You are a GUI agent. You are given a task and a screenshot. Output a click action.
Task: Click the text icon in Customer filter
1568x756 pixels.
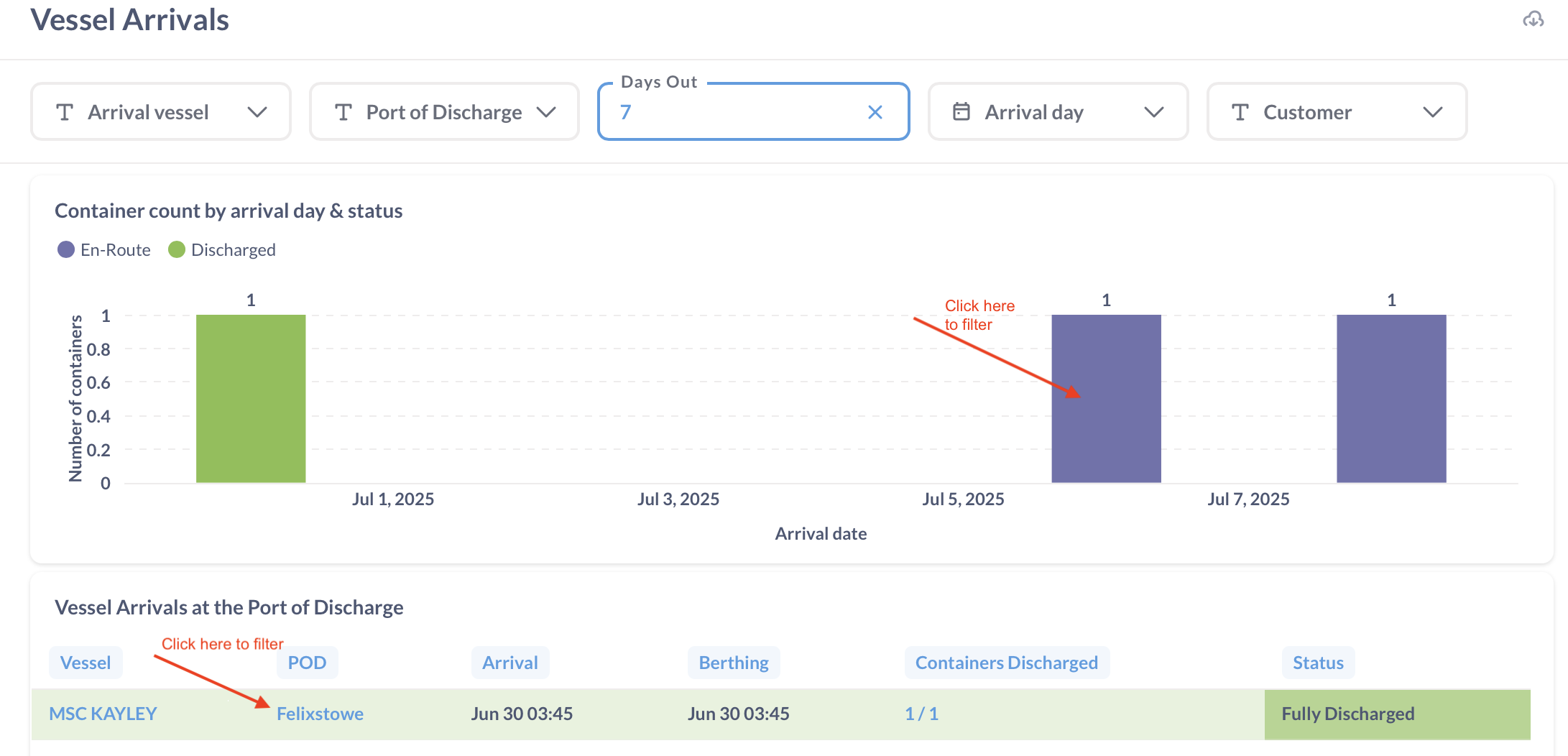(x=1240, y=112)
